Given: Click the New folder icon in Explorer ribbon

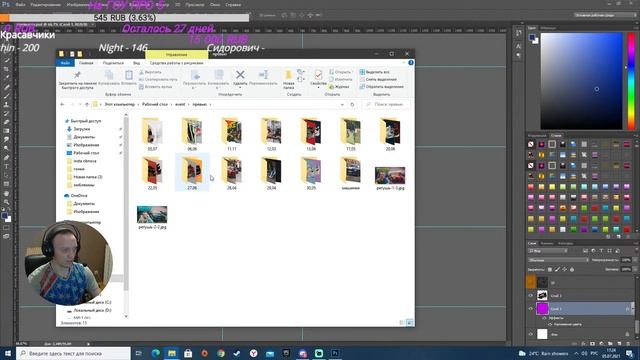Looking at the screenshot, I should coord(288,75).
